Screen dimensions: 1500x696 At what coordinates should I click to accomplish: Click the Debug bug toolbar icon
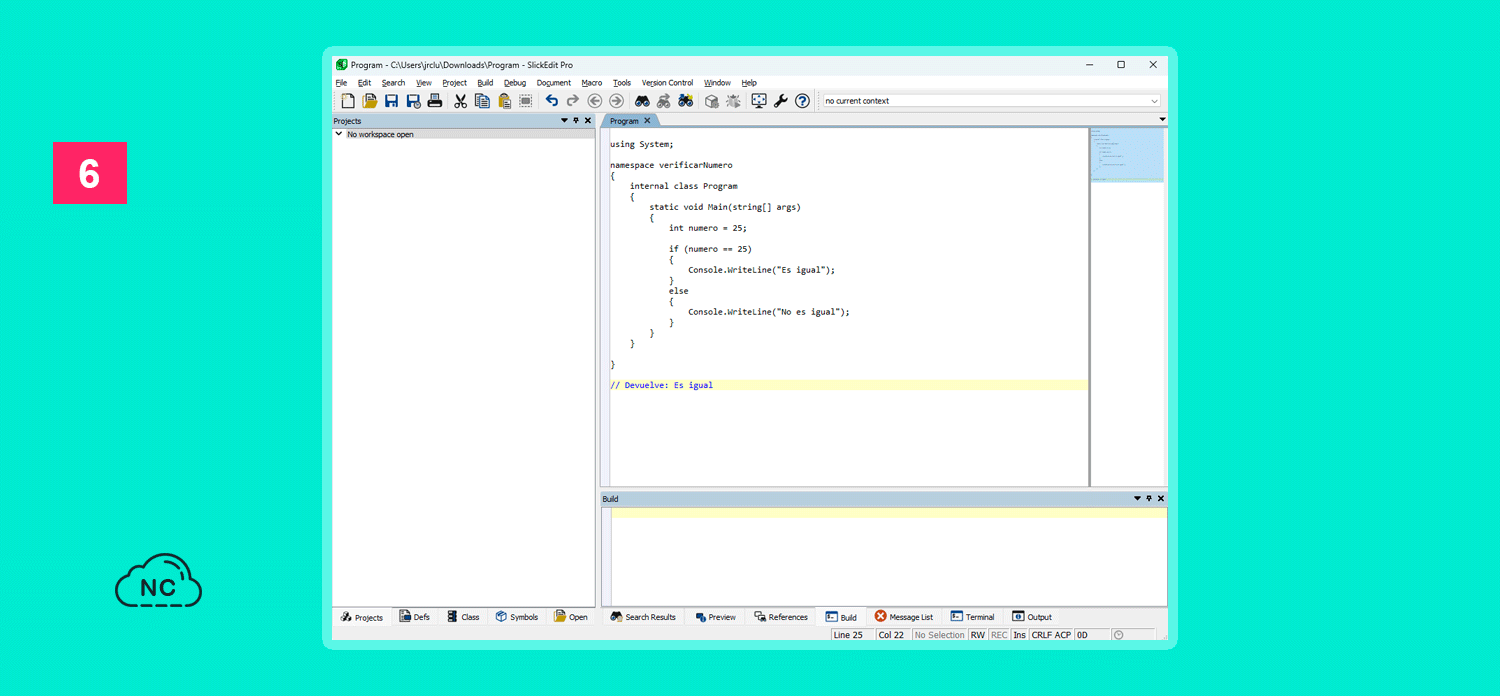[x=733, y=101]
